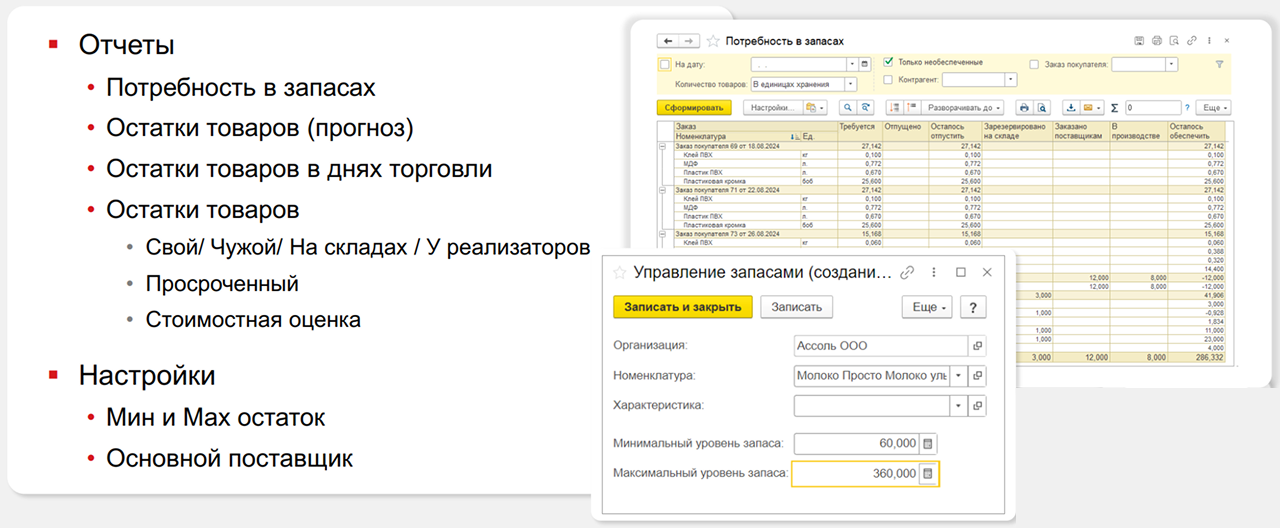Image resolution: width=1280 pixels, height=528 pixels.
Task: Open Разворачивать до dropdown
Action: (964, 107)
